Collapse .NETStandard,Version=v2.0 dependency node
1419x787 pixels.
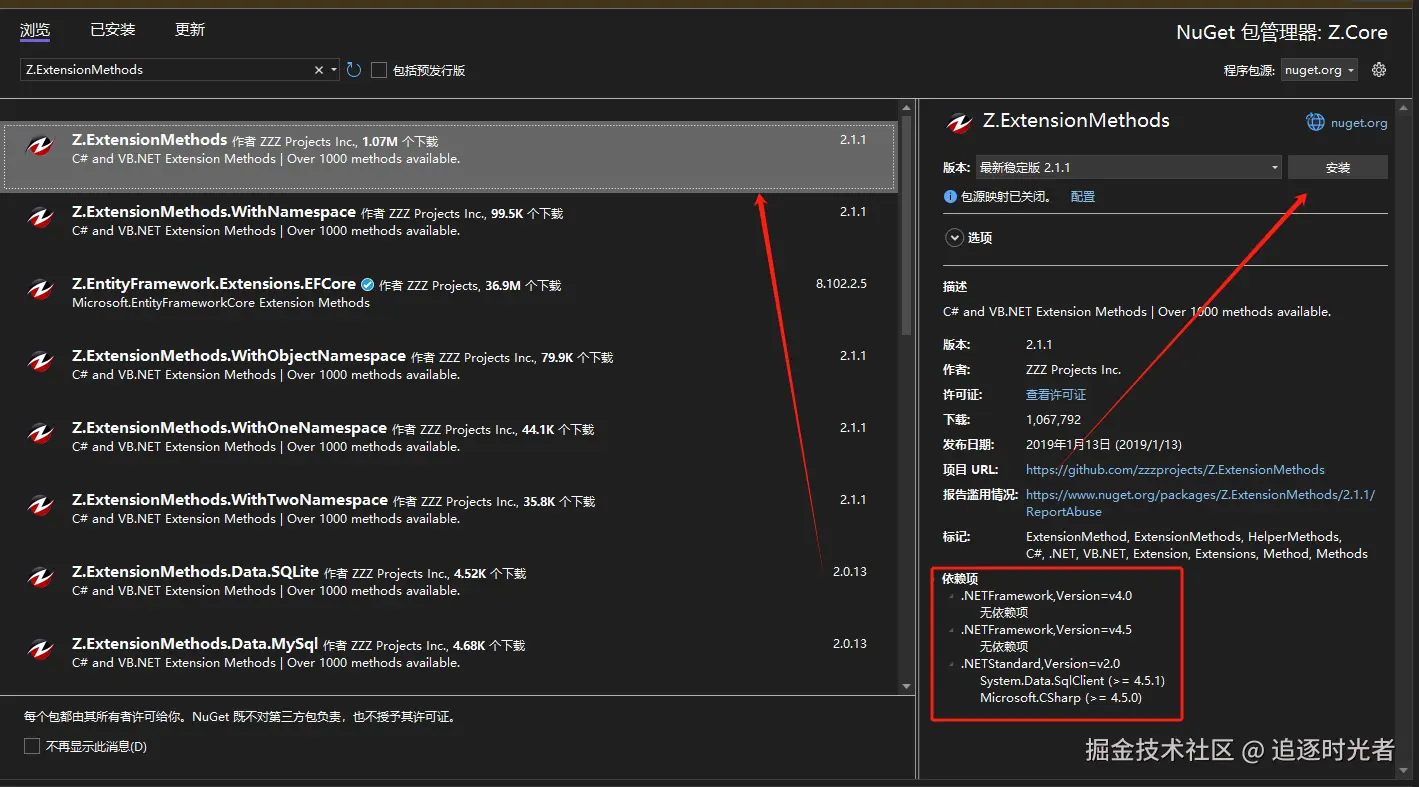[x=952, y=664]
